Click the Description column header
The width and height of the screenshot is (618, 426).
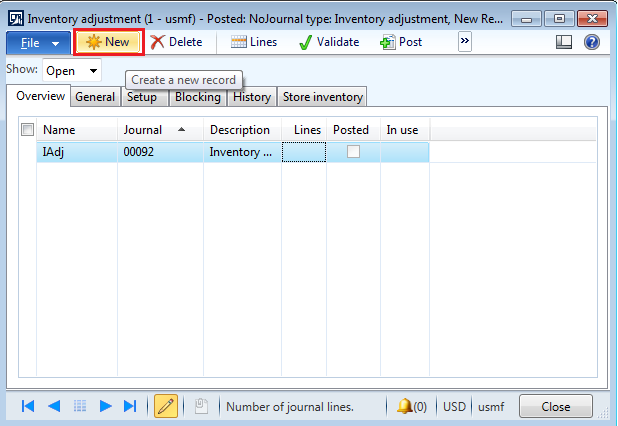(x=242, y=130)
